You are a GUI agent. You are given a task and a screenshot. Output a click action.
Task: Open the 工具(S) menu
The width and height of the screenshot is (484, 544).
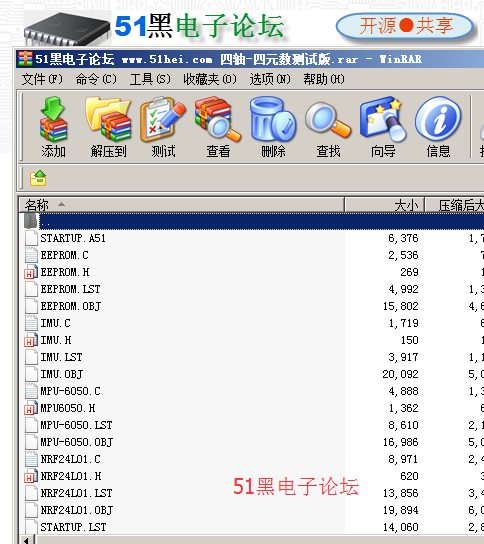pyautogui.click(x=150, y=79)
